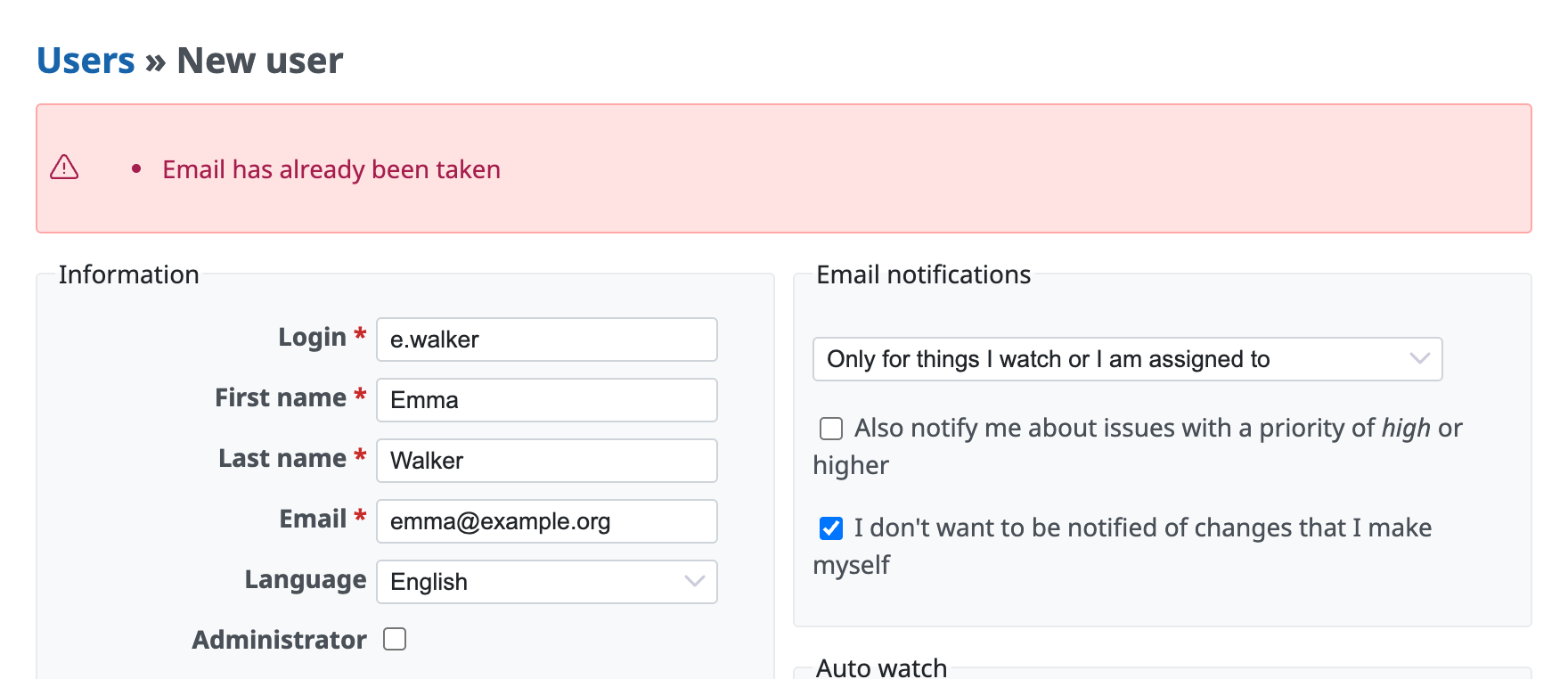1568x679 pixels.
Task: Click the Information section heading
Action: click(129, 274)
